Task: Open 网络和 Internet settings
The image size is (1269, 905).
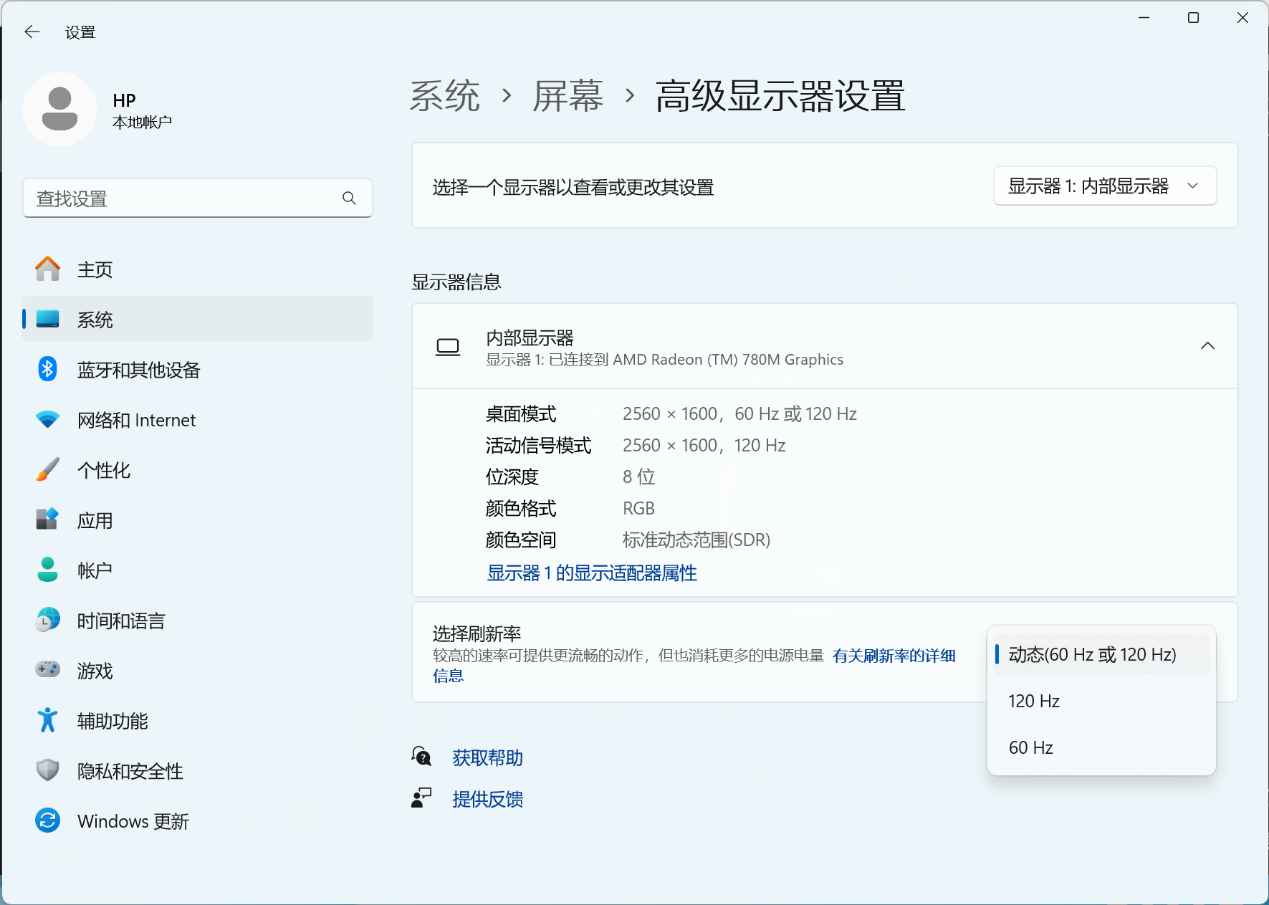Action: pyautogui.click(x=136, y=420)
